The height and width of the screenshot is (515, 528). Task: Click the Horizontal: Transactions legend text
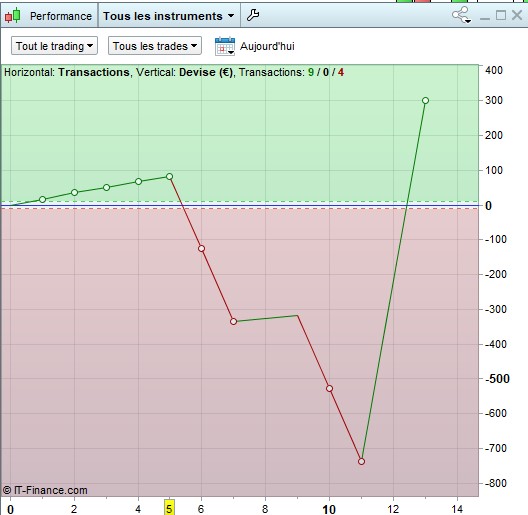[x=67, y=72]
